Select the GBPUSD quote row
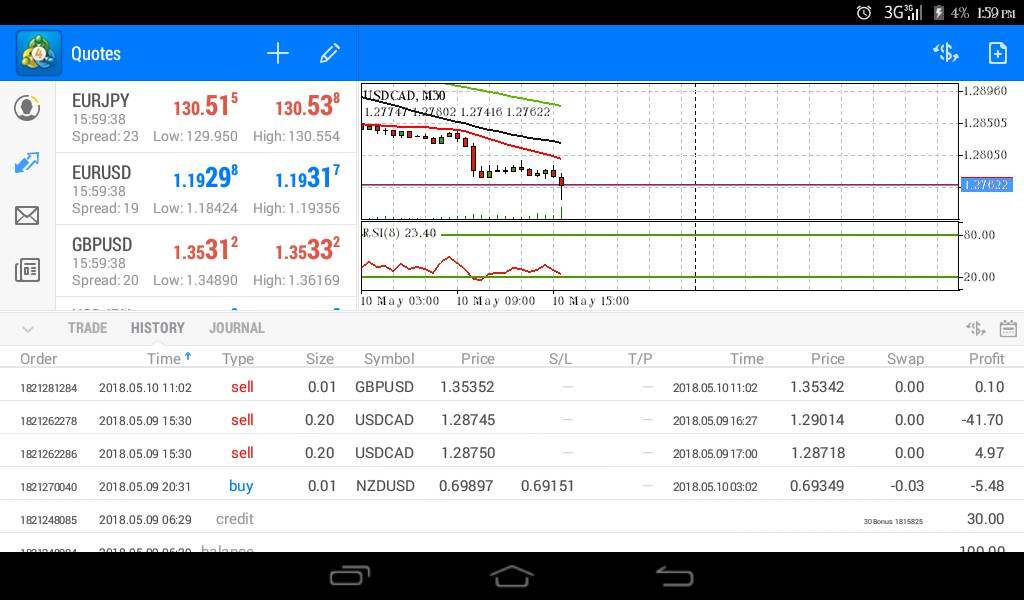This screenshot has height=600, width=1024. tap(206, 261)
